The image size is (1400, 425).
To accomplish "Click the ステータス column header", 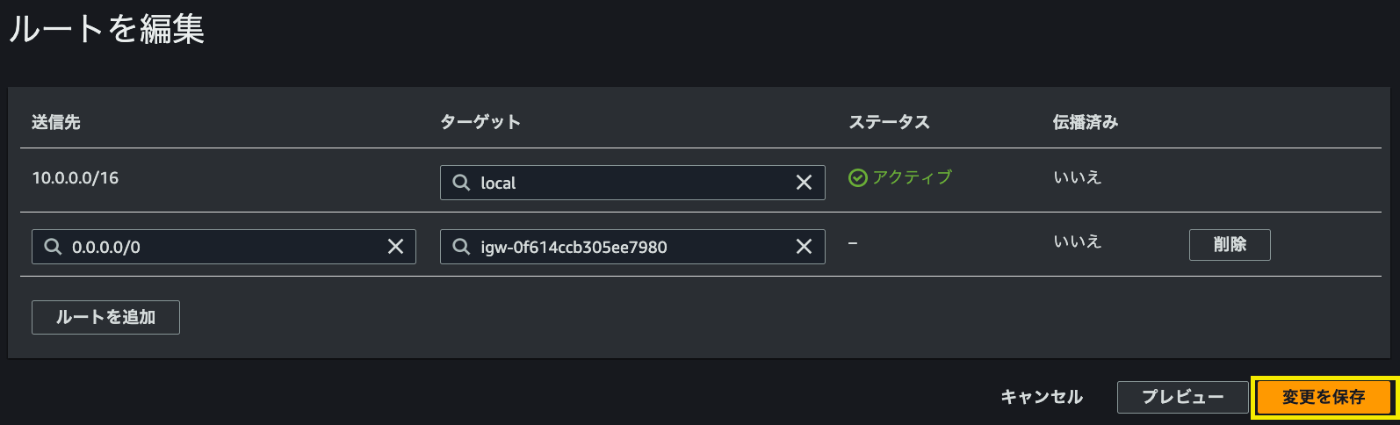I will pos(889,122).
